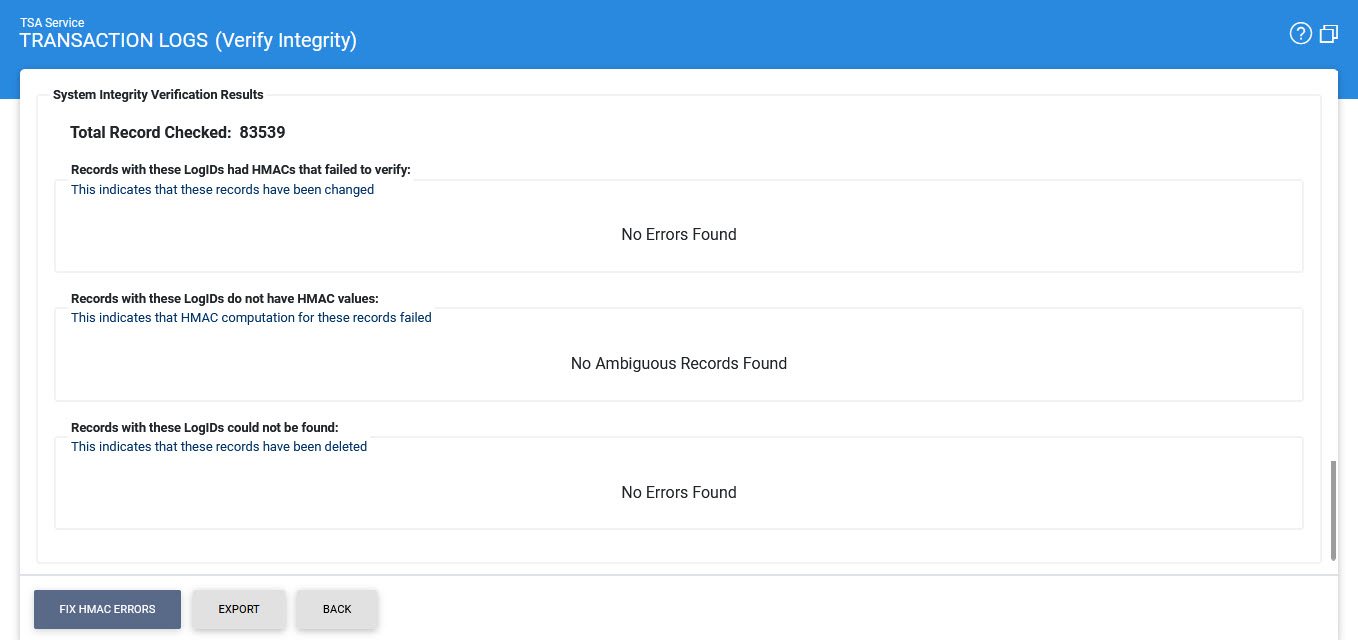
Task: Open help via the question mark icon
Action: 1300,34
